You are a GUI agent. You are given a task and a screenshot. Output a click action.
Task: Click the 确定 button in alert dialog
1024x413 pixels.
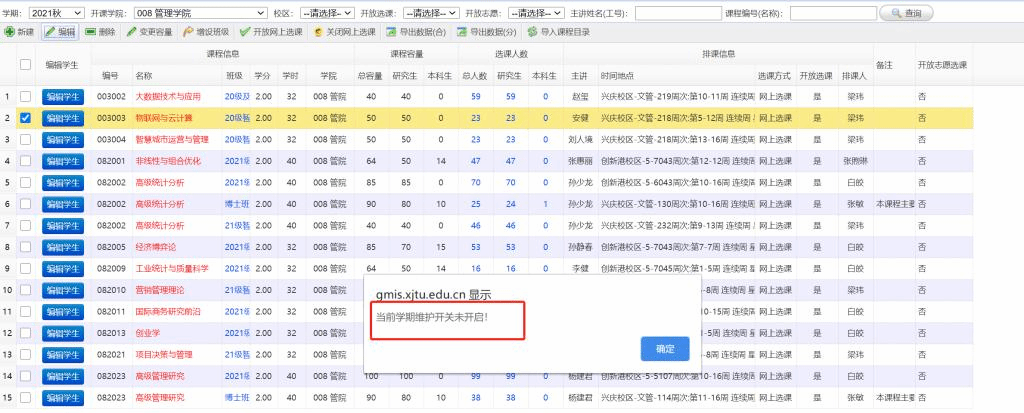pos(664,349)
